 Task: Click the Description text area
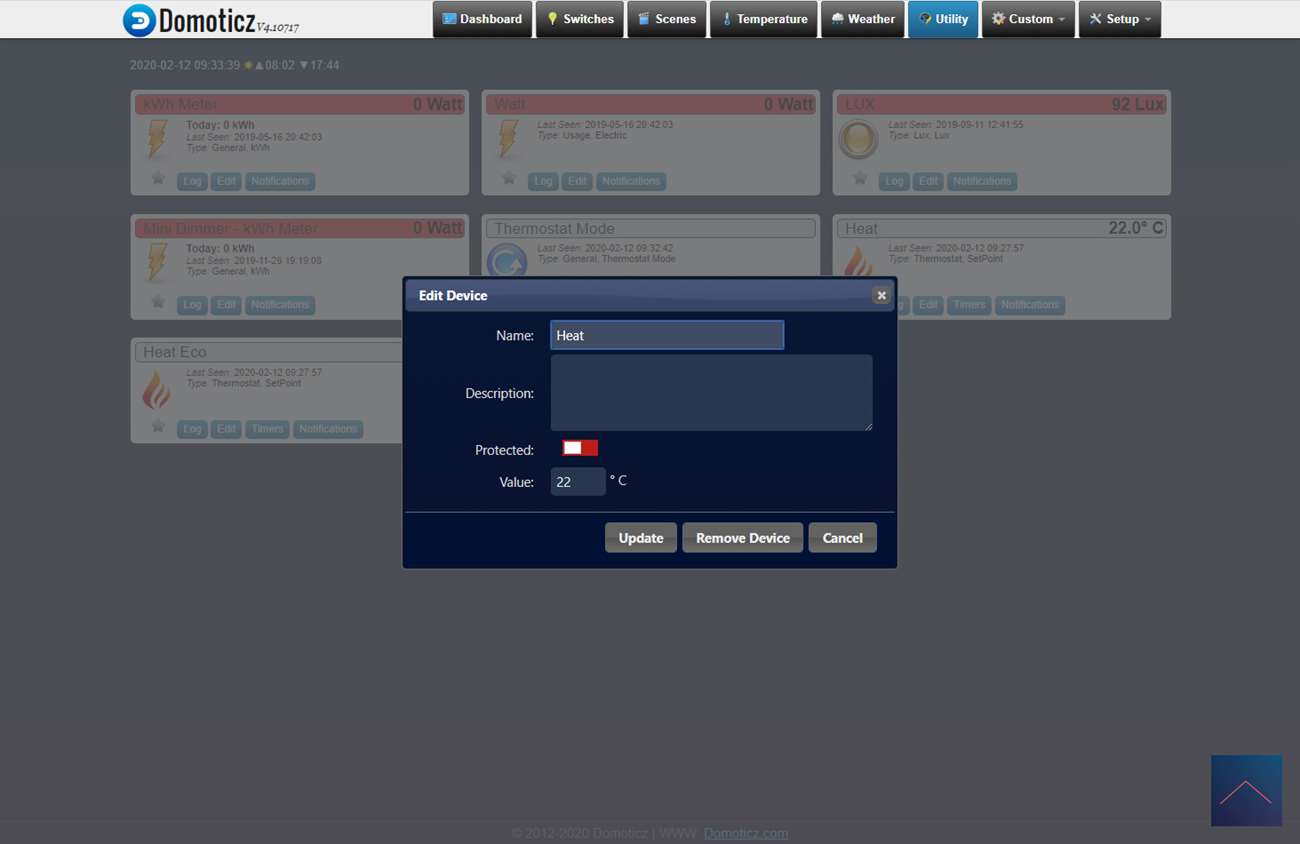point(711,393)
